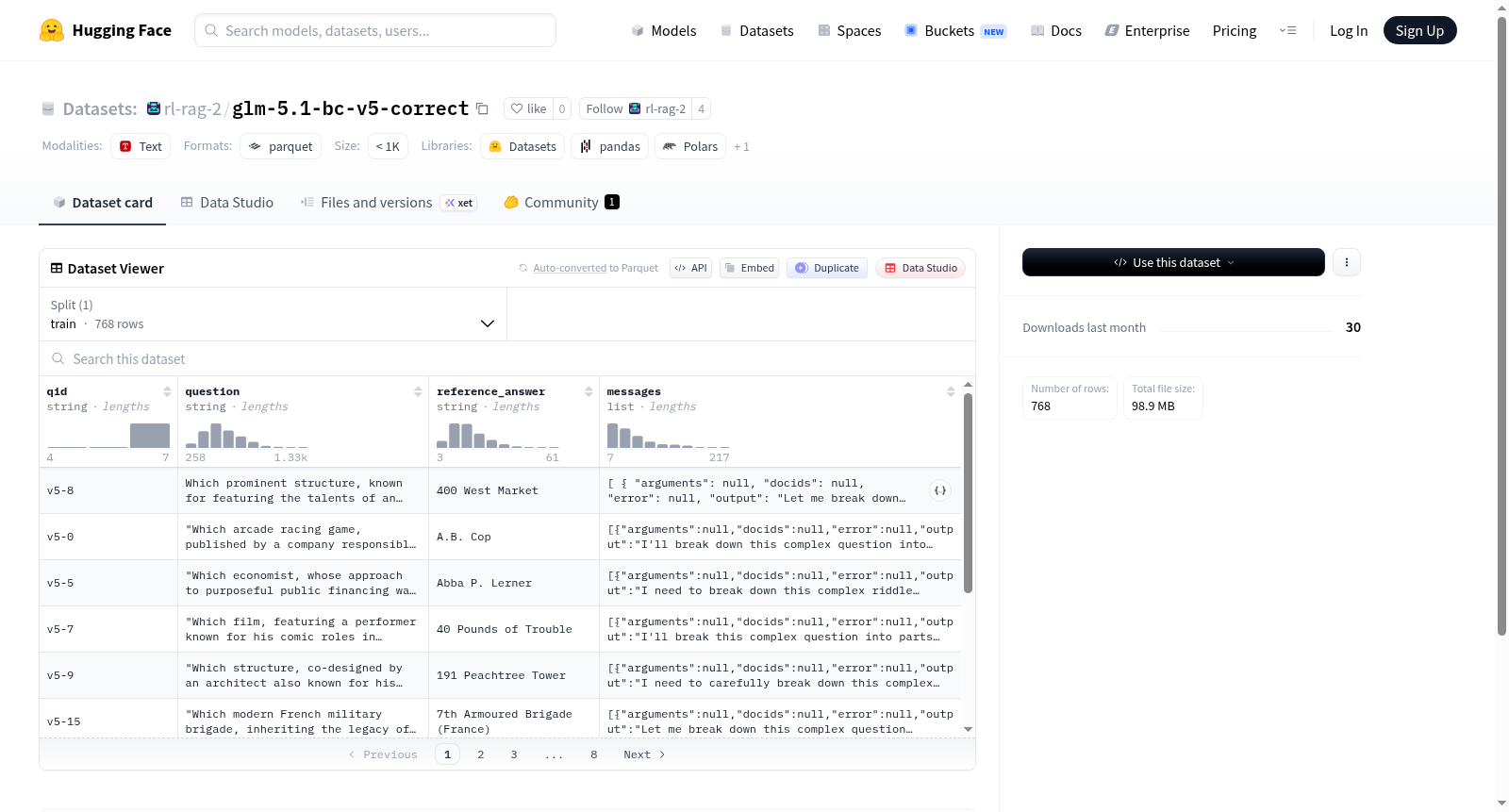Image resolution: width=1509 pixels, height=812 pixels.
Task: Click the Polars library tag
Action: (x=690, y=146)
